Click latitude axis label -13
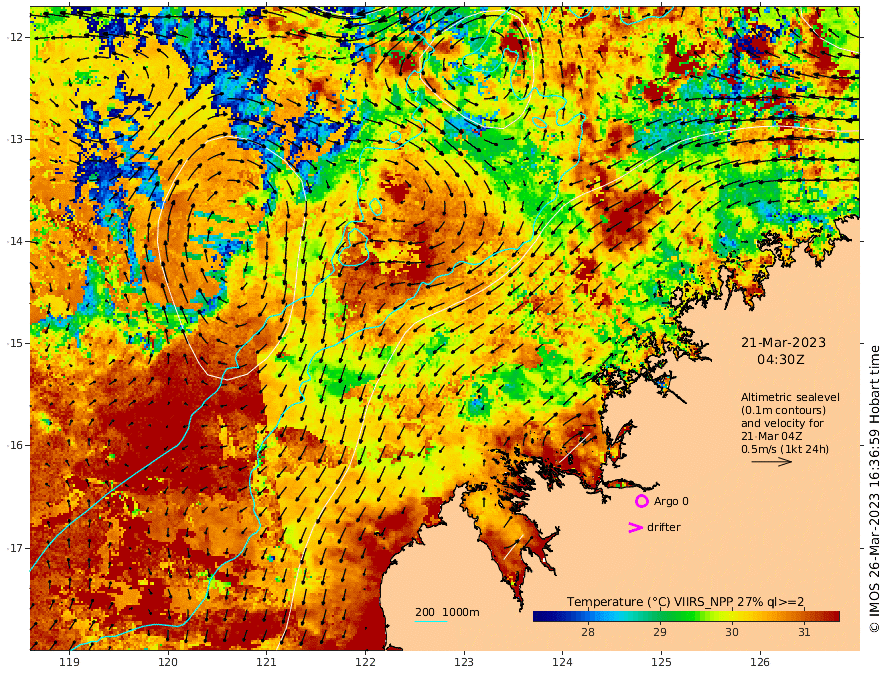Image resolution: width=880 pixels, height=680 pixels. point(15,139)
